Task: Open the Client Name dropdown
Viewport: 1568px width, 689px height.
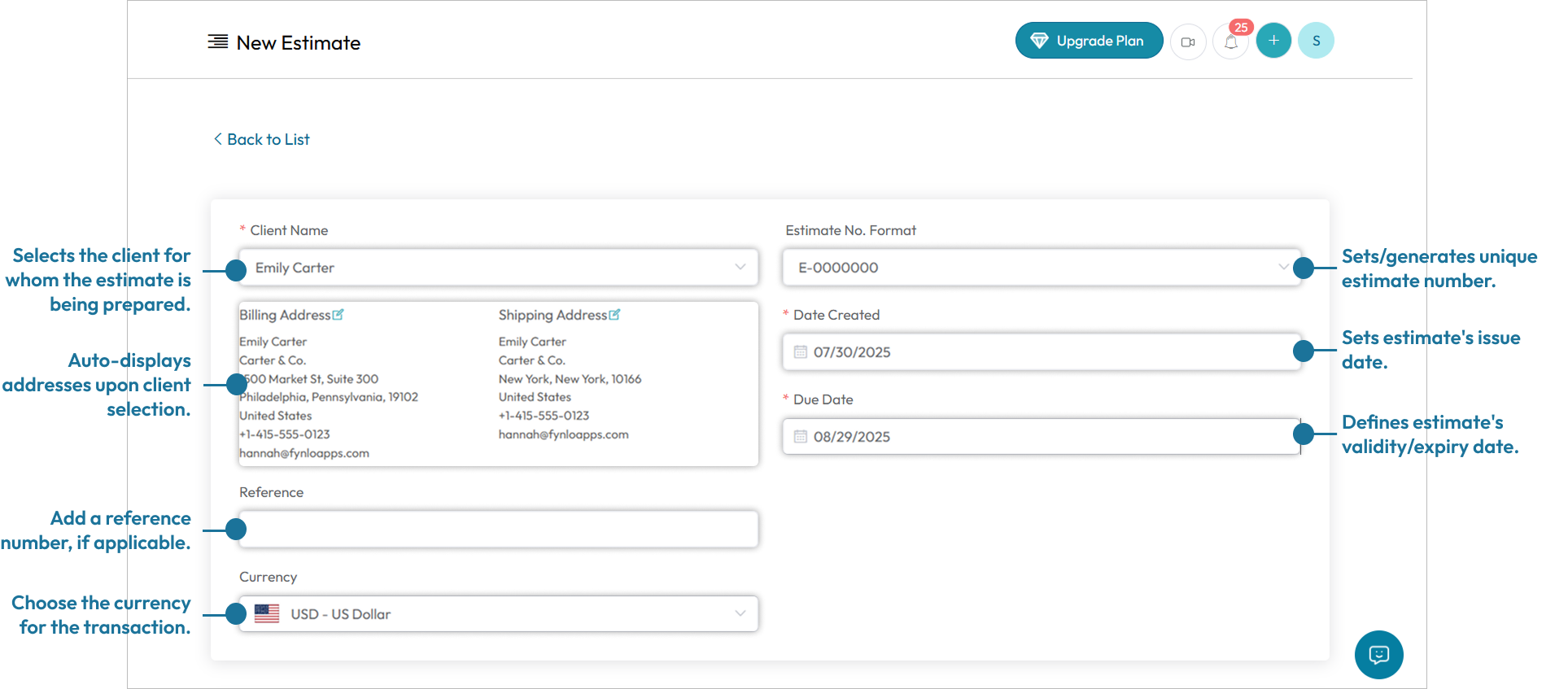Action: tap(499, 268)
